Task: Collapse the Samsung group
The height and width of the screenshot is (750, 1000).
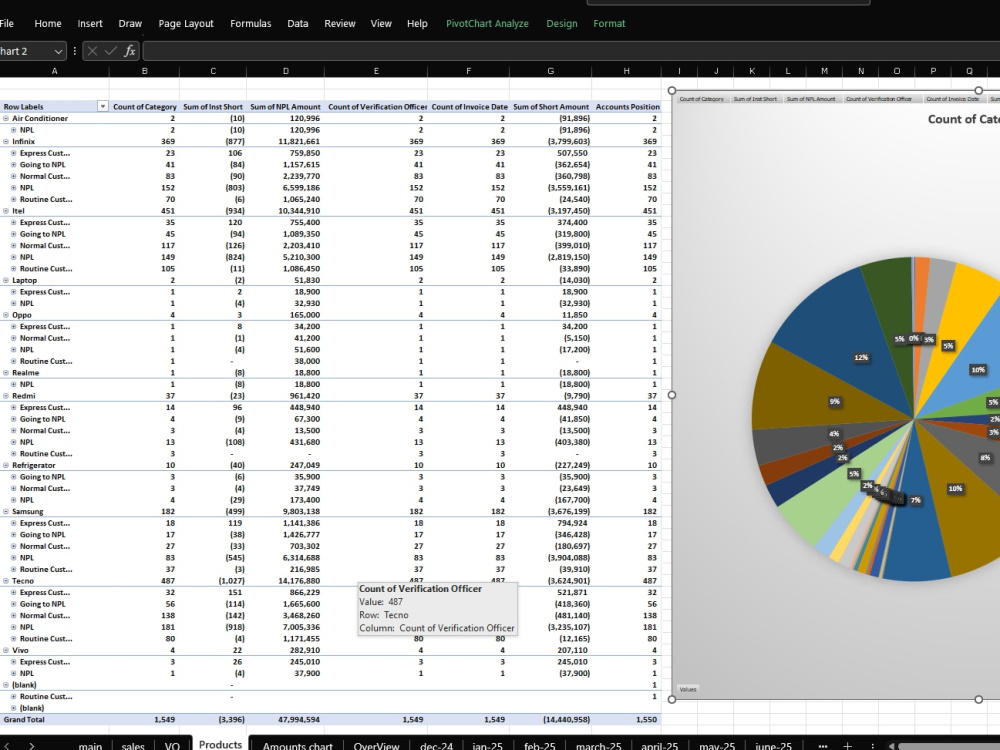Action: click(6, 511)
